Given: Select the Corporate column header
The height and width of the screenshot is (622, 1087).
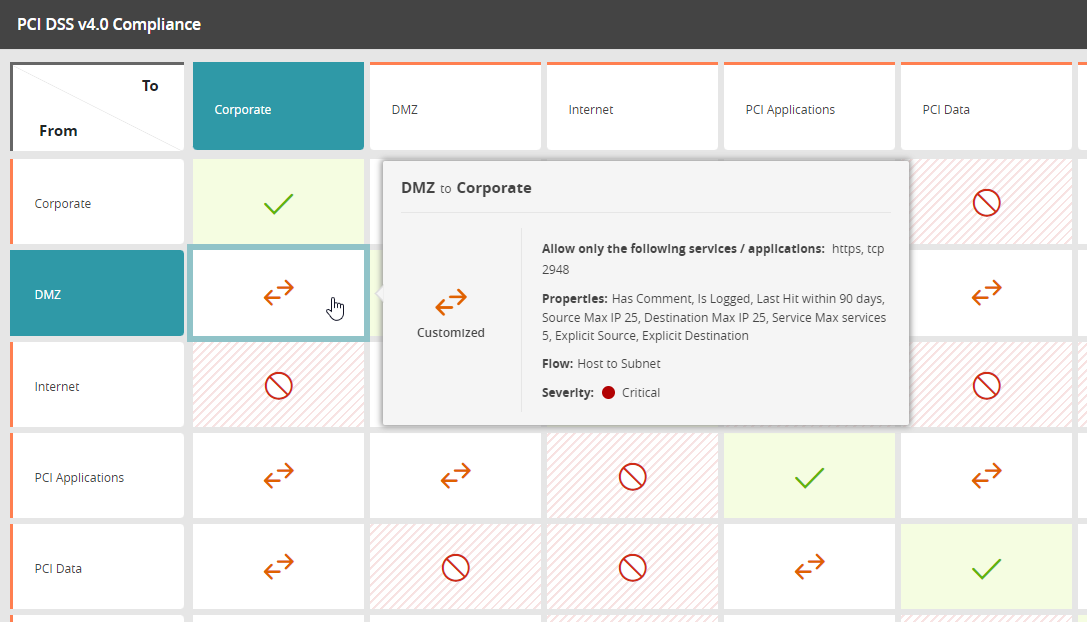Looking at the screenshot, I should pos(278,109).
